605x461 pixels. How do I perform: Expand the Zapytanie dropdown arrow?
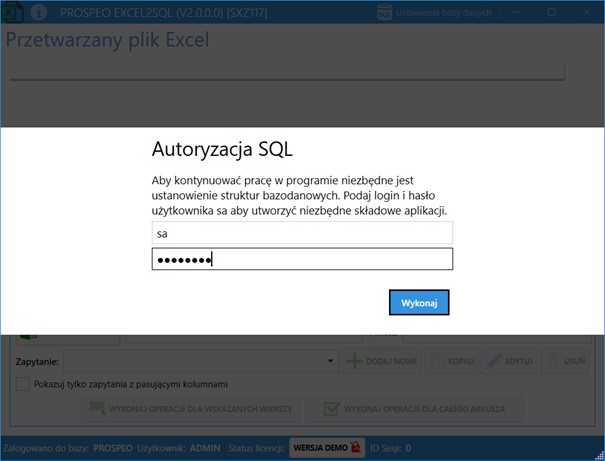tap(330, 361)
